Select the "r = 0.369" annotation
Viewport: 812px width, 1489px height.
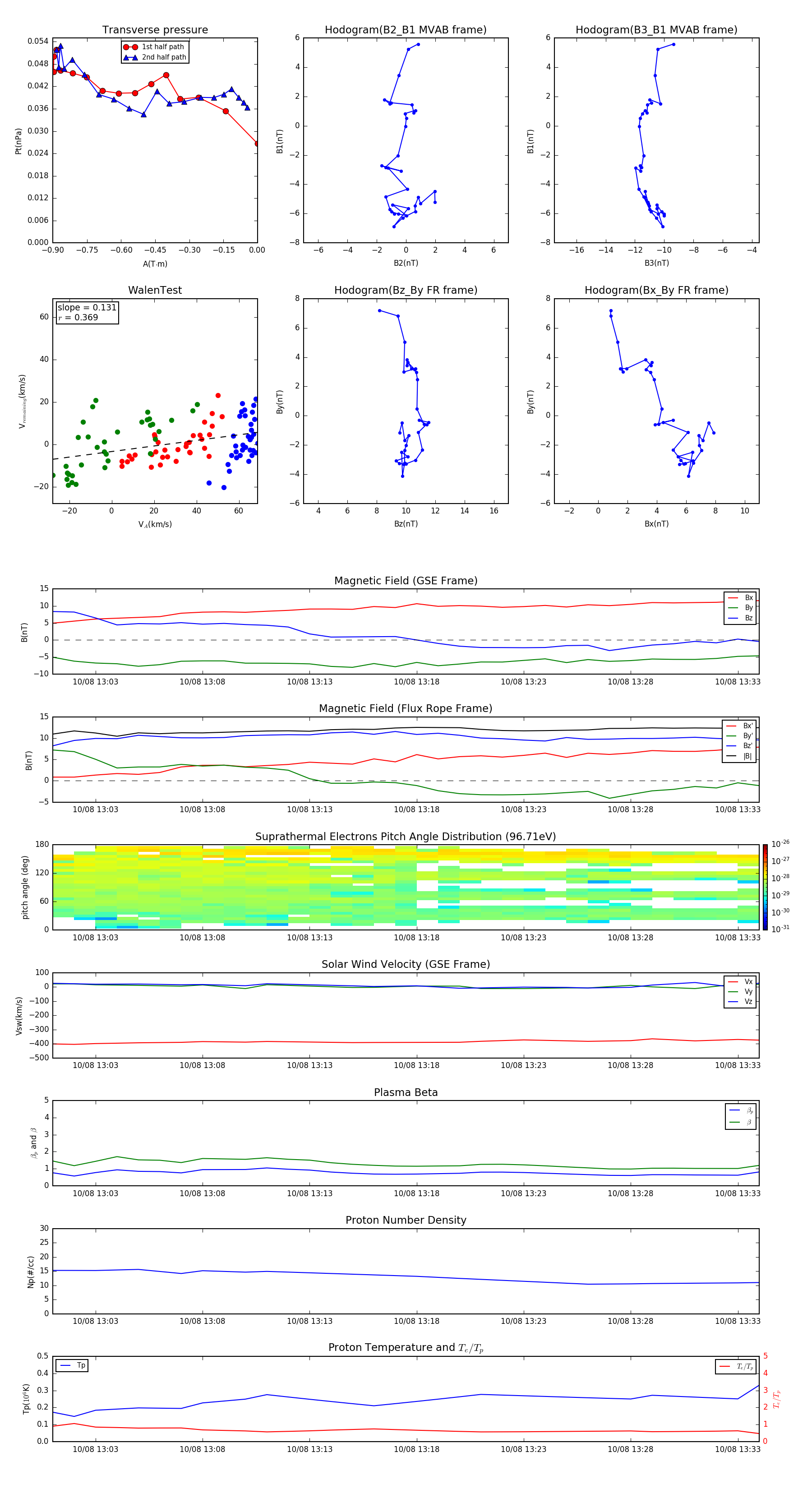point(78,317)
